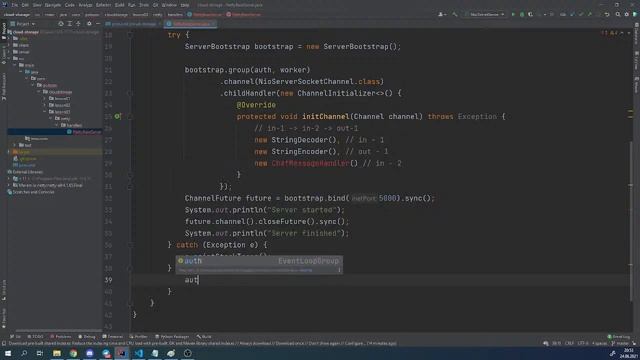Open the Project view dropdown
The height and width of the screenshot is (360, 640).
23,24
